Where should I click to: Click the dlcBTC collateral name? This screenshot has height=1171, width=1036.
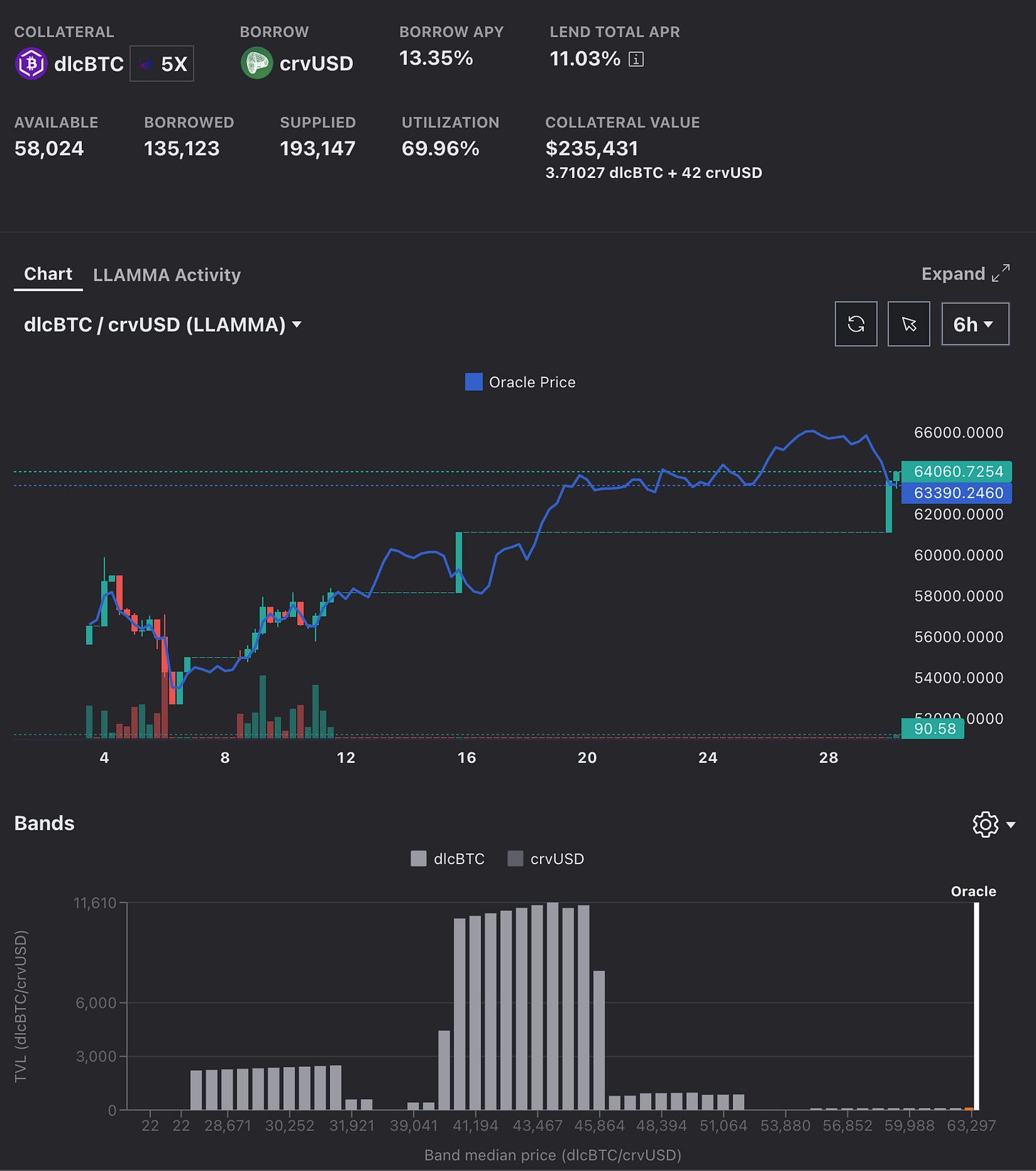click(89, 64)
